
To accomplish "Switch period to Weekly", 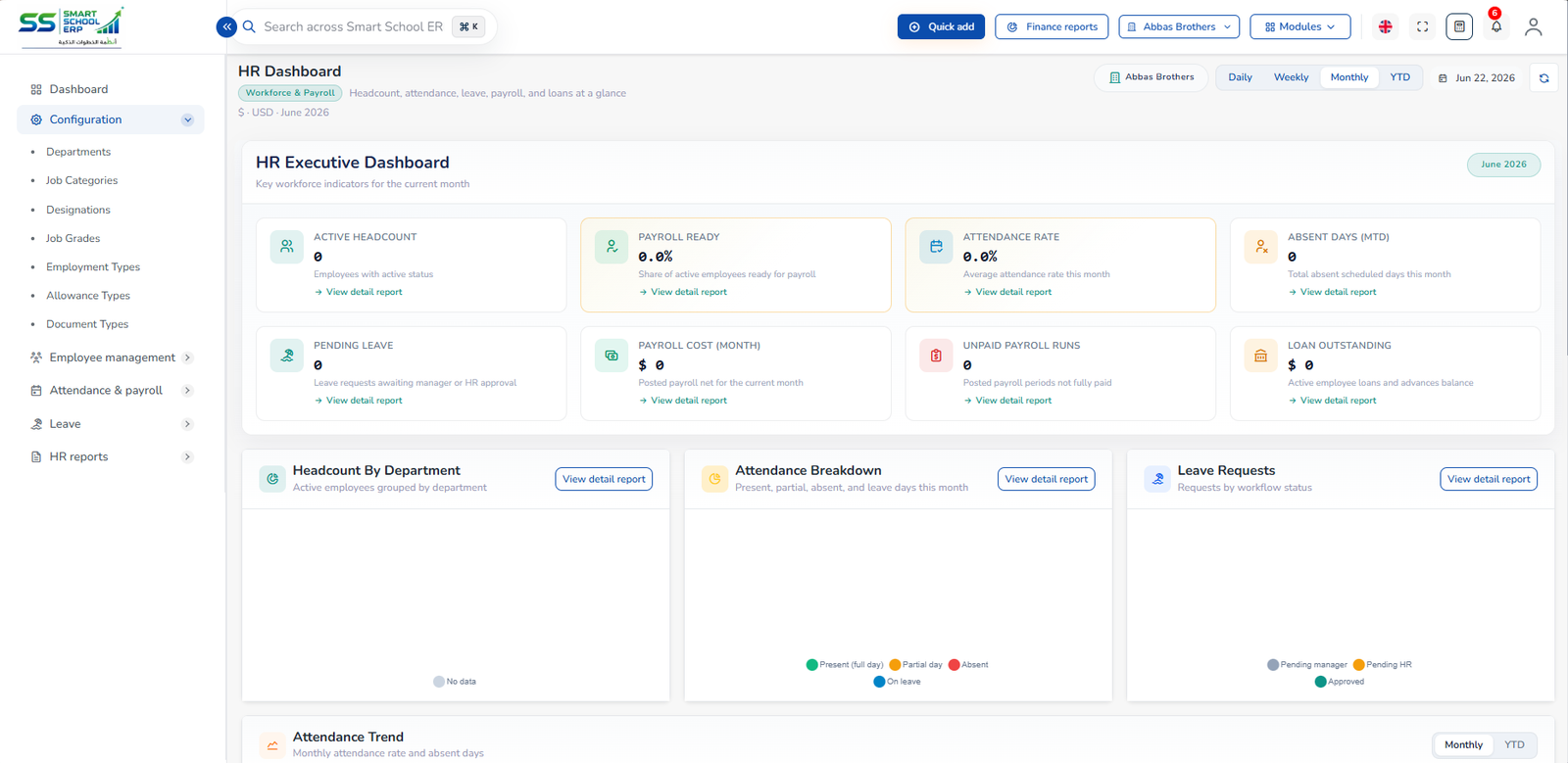I will (1291, 77).
